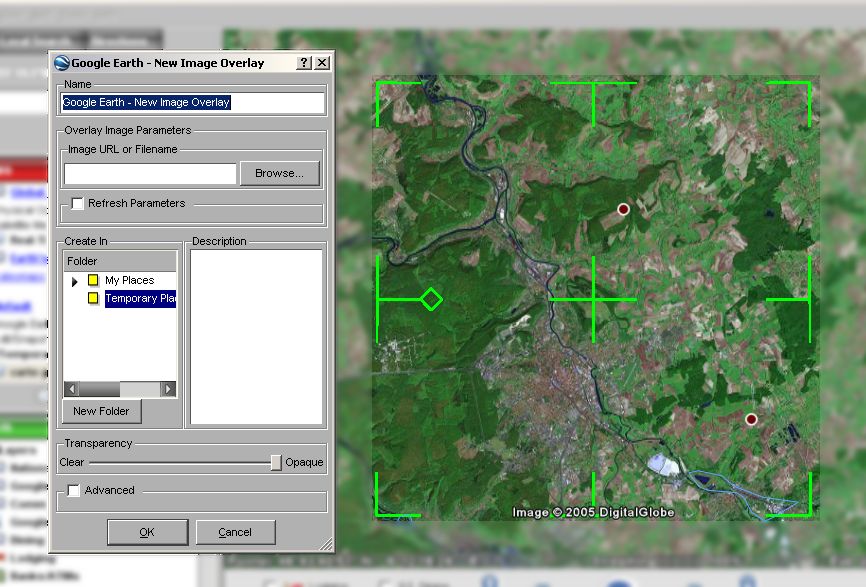Image resolution: width=866 pixels, height=587 pixels.
Task: Click the upper red placemark dot
Action: 623,209
